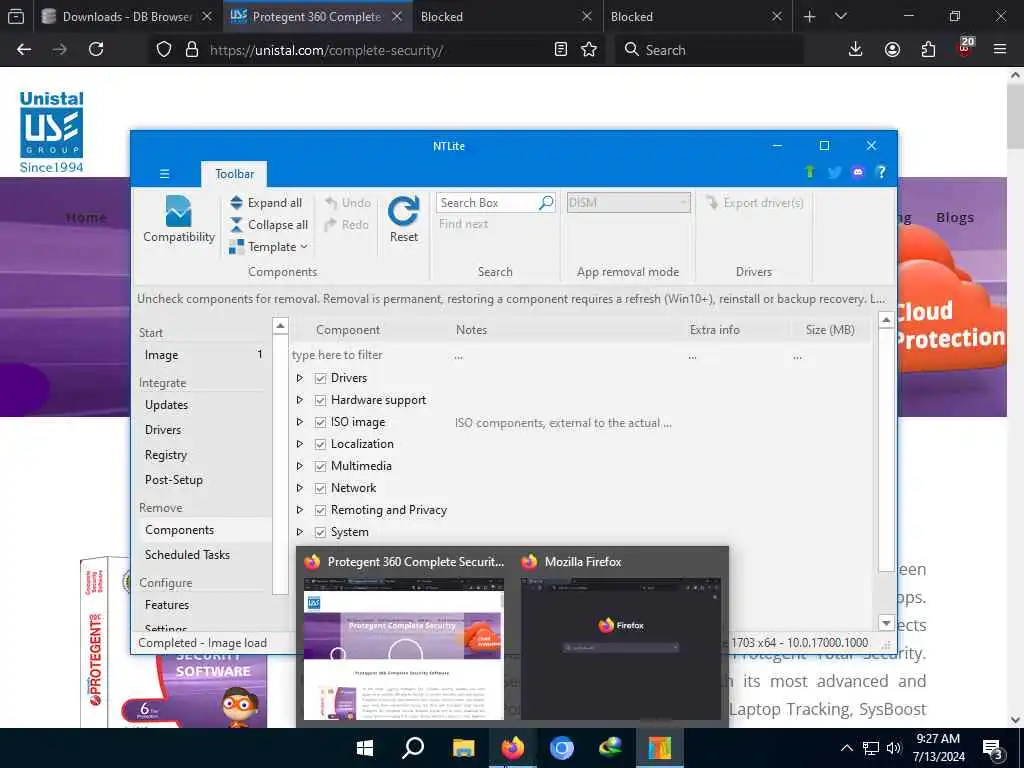Image resolution: width=1024 pixels, height=768 pixels.
Task: Expand Localization tree node
Action: (300, 444)
